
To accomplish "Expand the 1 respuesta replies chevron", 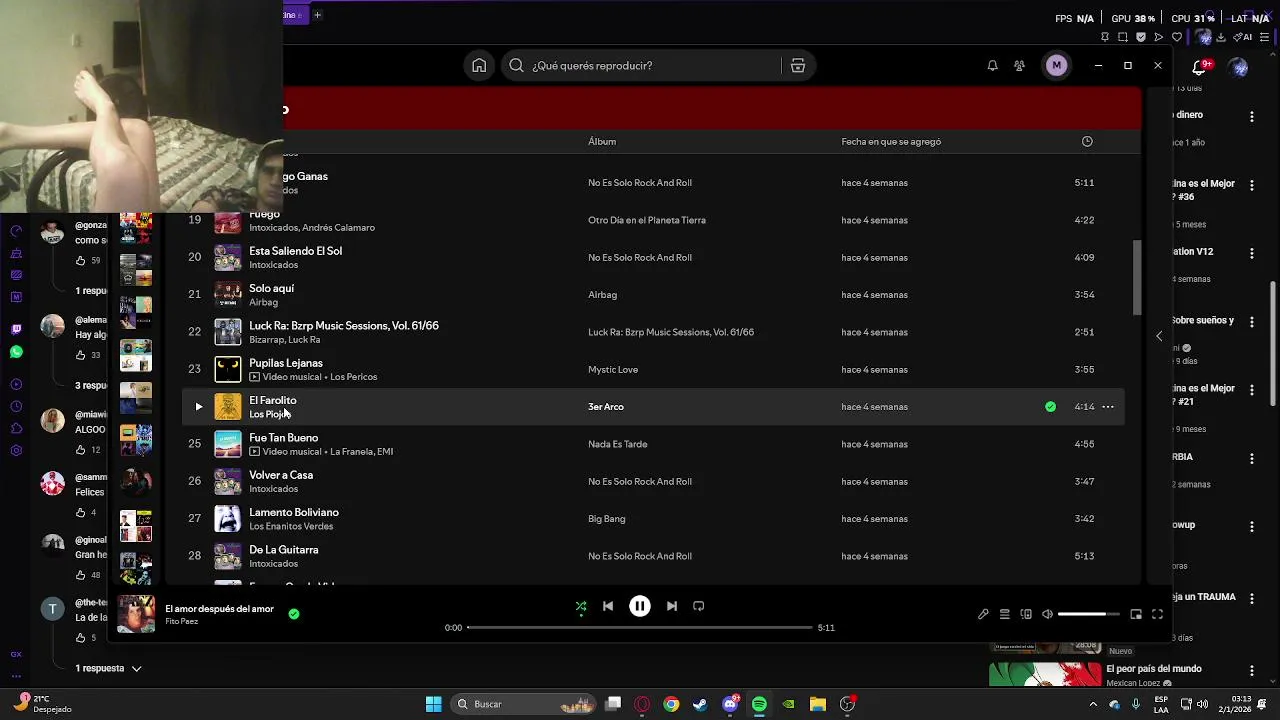I will tap(136, 668).
